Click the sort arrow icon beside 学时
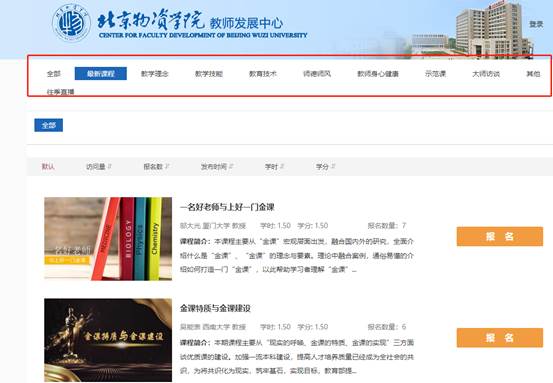This screenshot has width=553, height=383. [282, 166]
